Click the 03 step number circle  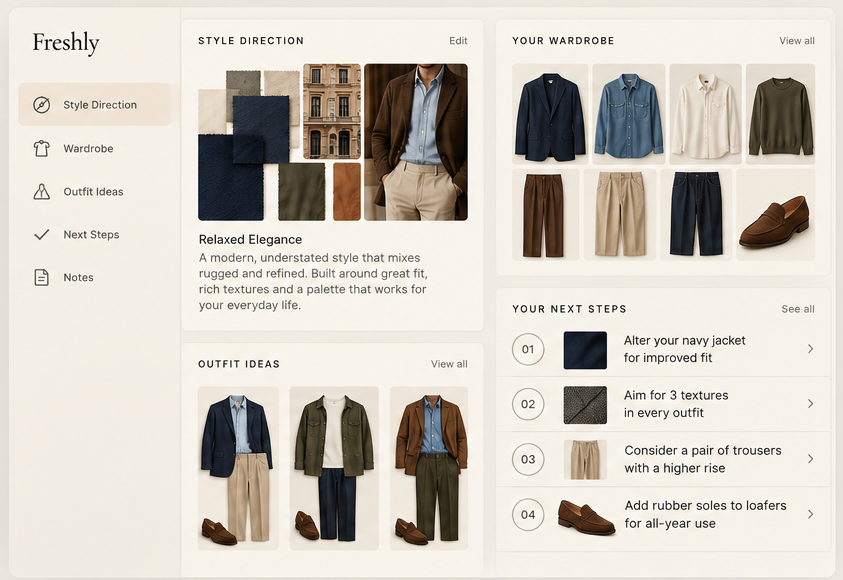coord(528,459)
